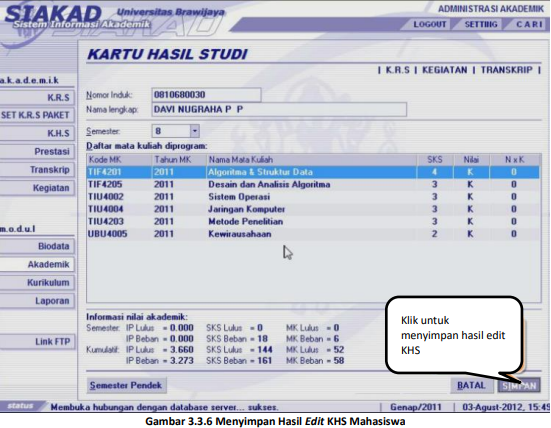Open SETTING in the top bar
This screenshot has height=428, width=551.
(x=481, y=24)
